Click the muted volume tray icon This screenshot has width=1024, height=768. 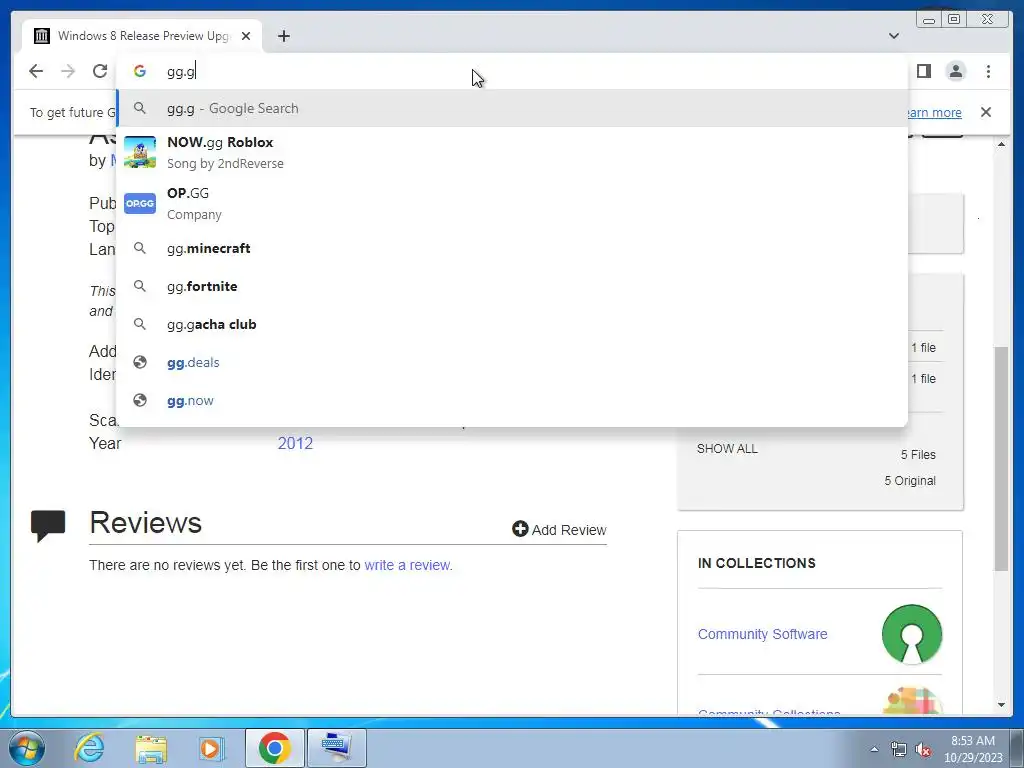click(923, 749)
